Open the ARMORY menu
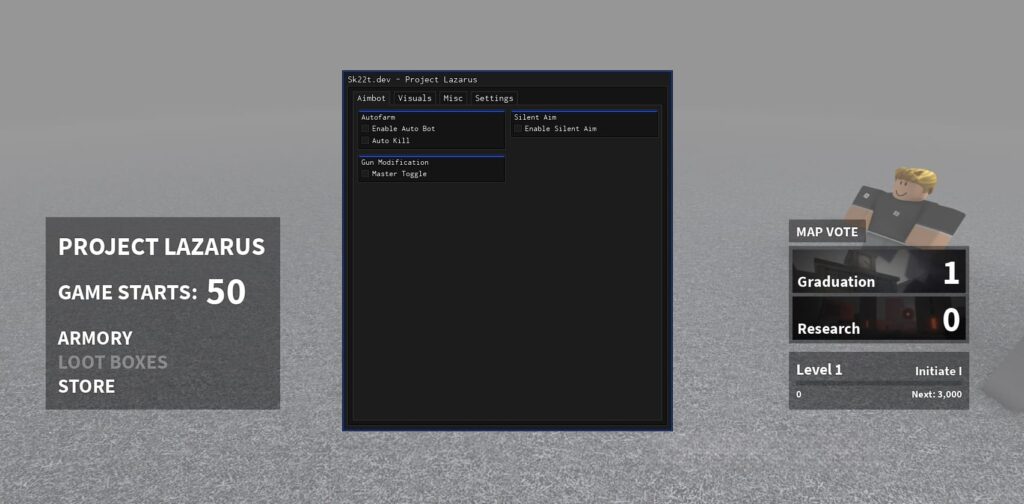Screen dimensions: 1024x504 tap(95, 338)
